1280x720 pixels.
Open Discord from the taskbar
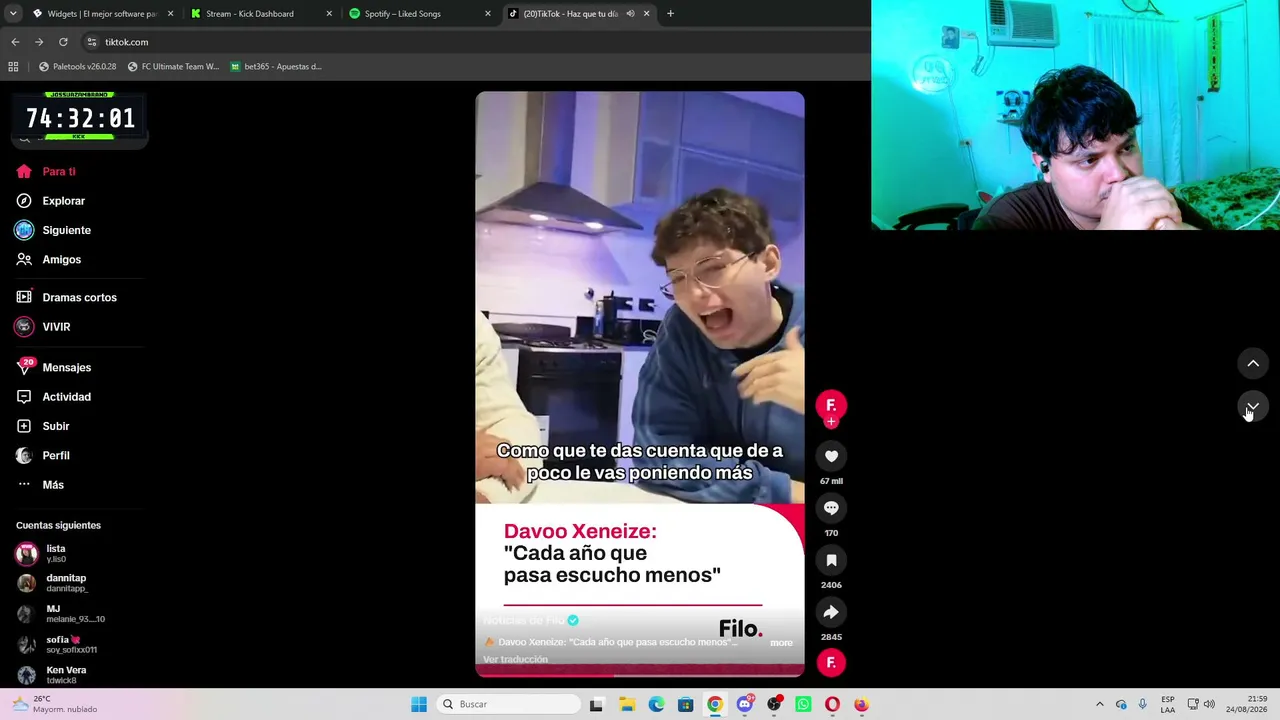(x=744, y=704)
